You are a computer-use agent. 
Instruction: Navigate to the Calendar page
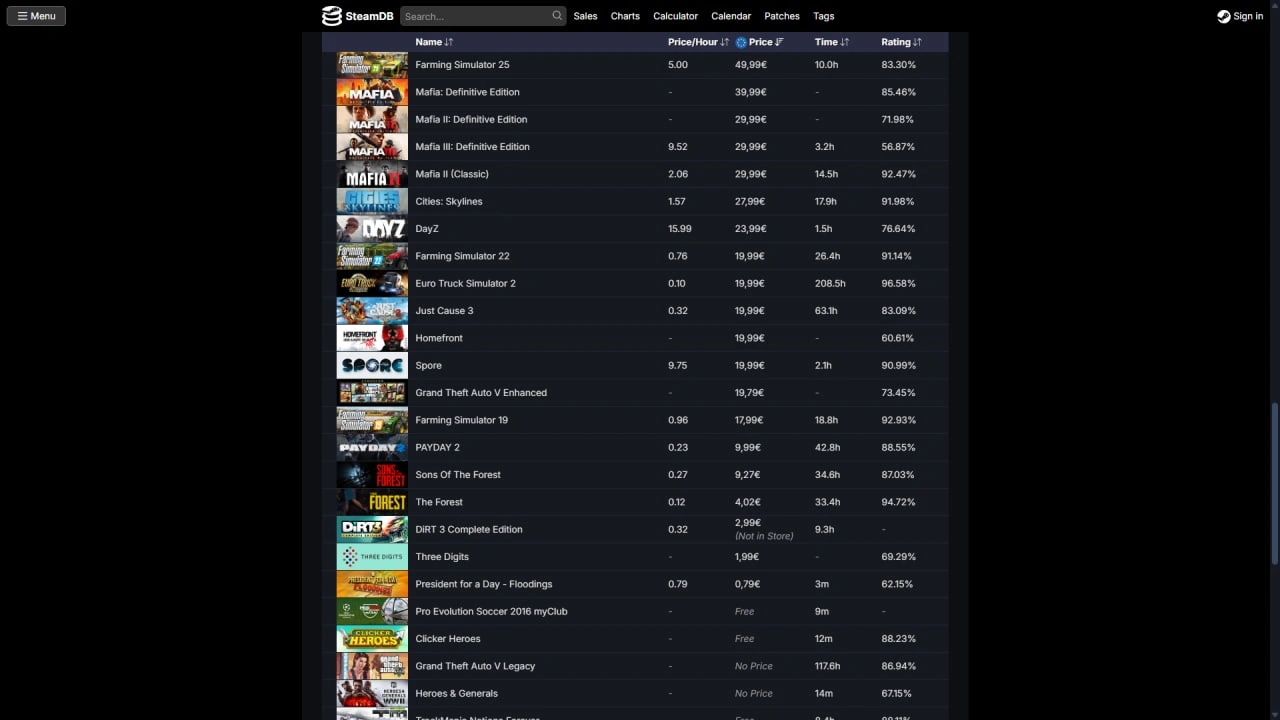[731, 16]
